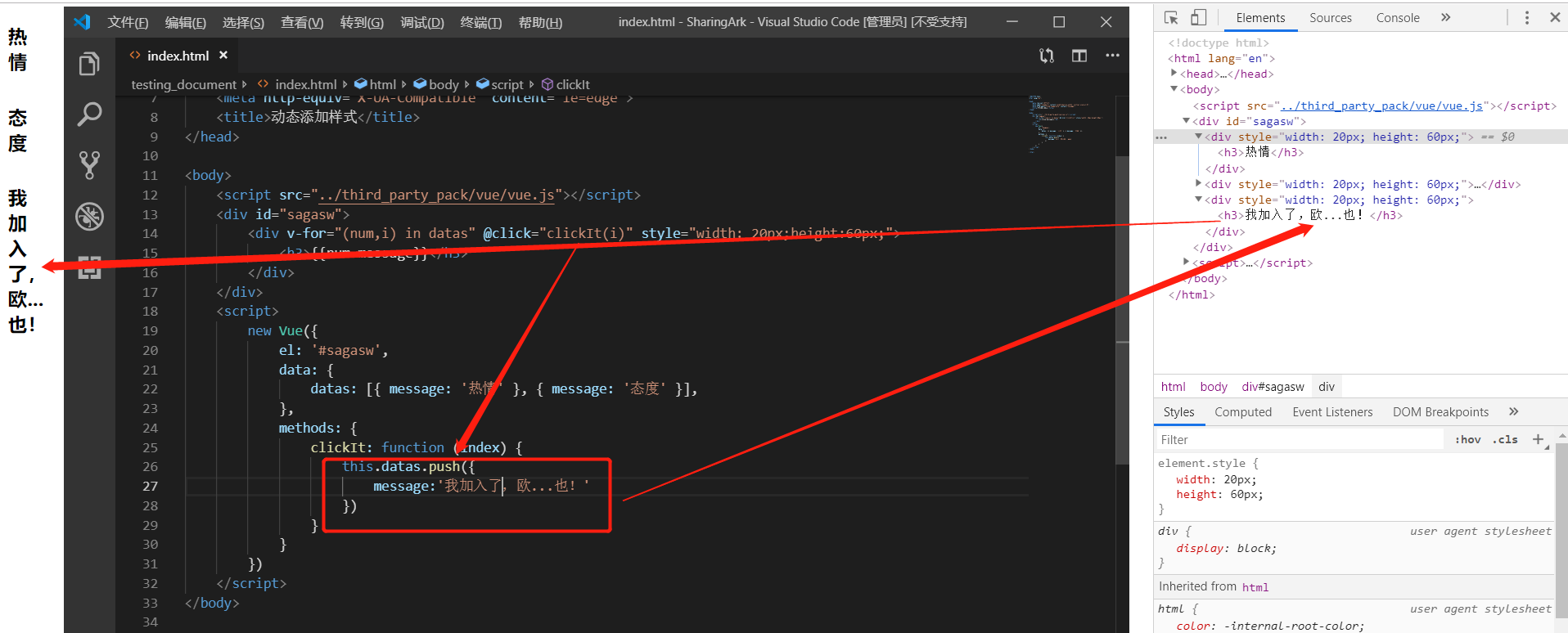
Task: Collapse the body element in DOM tree
Action: pyautogui.click(x=1174, y=88)
